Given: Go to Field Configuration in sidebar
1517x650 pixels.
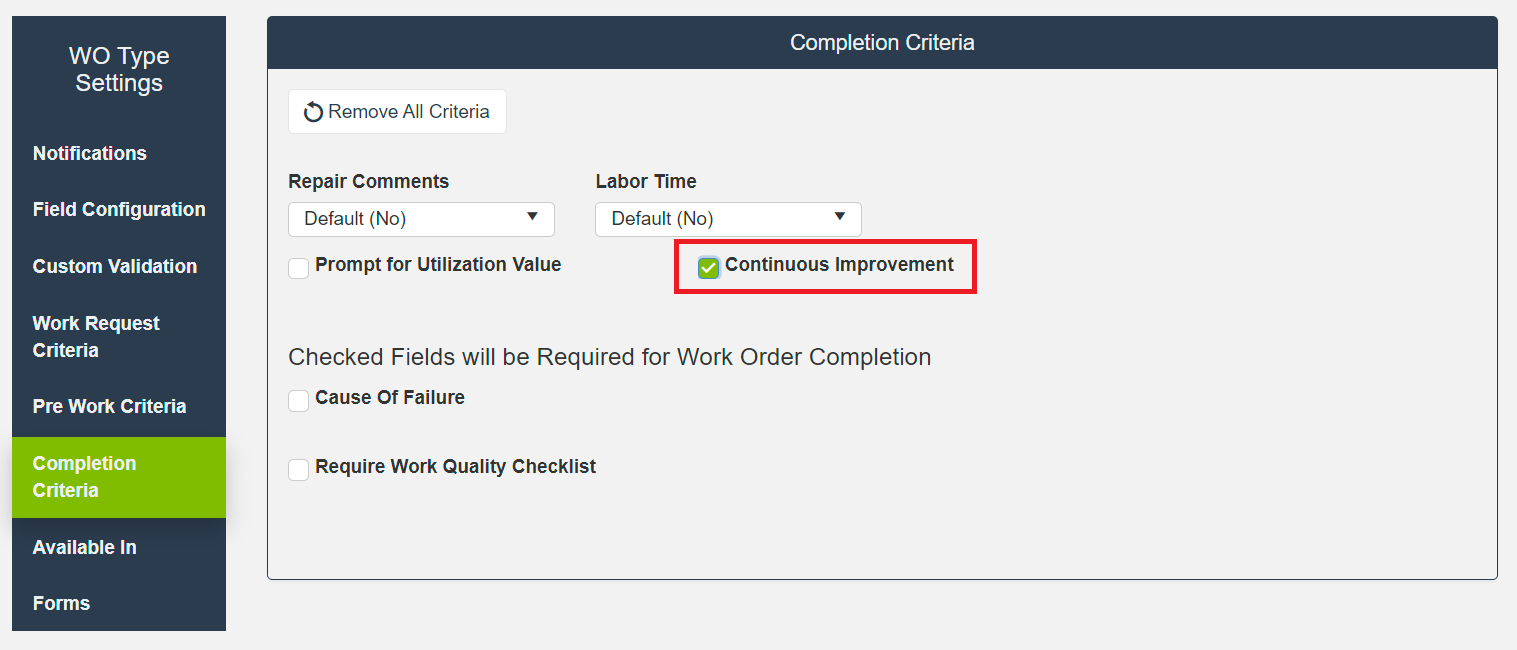Looking at the screenshot, I should 119,209.
